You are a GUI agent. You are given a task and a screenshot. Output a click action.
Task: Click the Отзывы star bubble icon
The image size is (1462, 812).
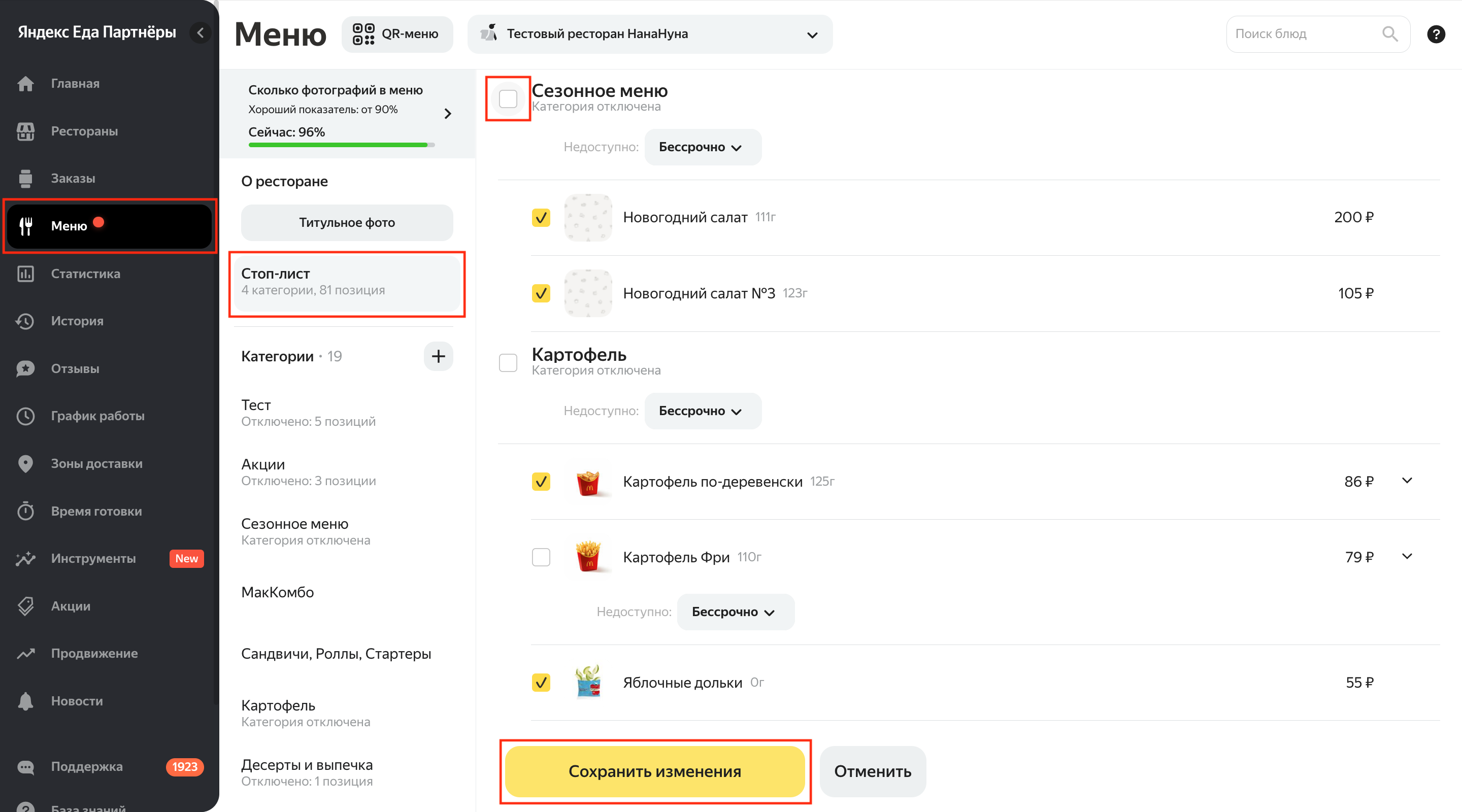25,368
